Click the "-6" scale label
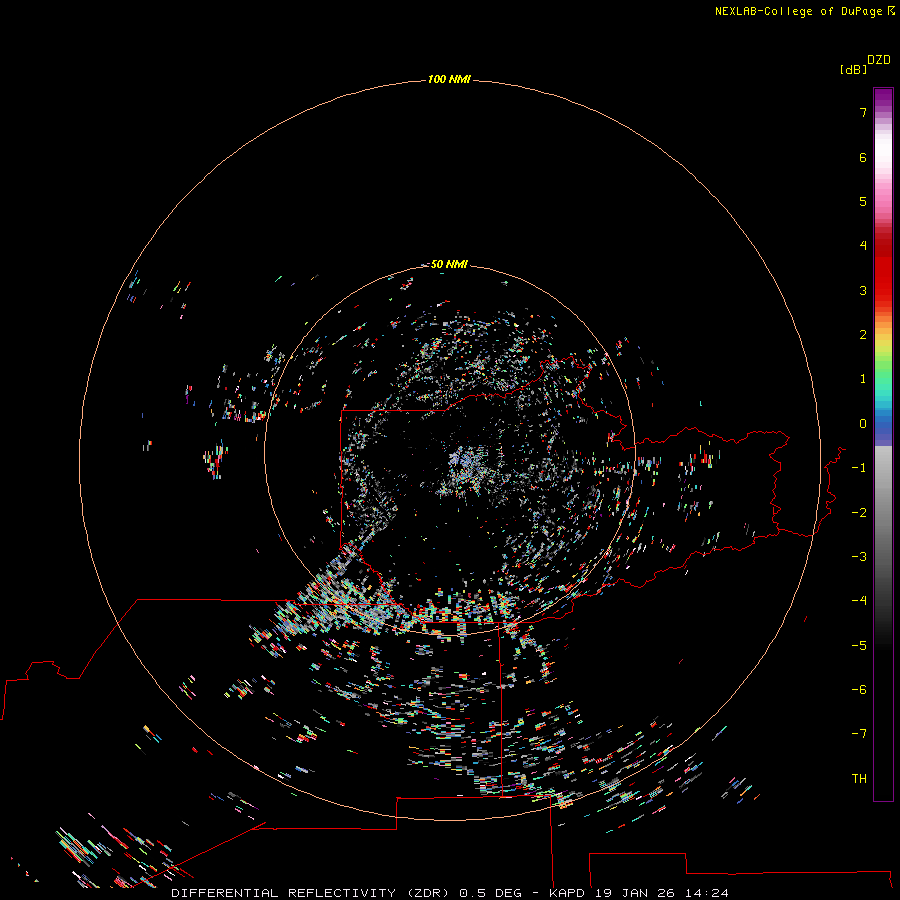The width and height of the screenshot is (900, 900). click(x=859, y=690)
